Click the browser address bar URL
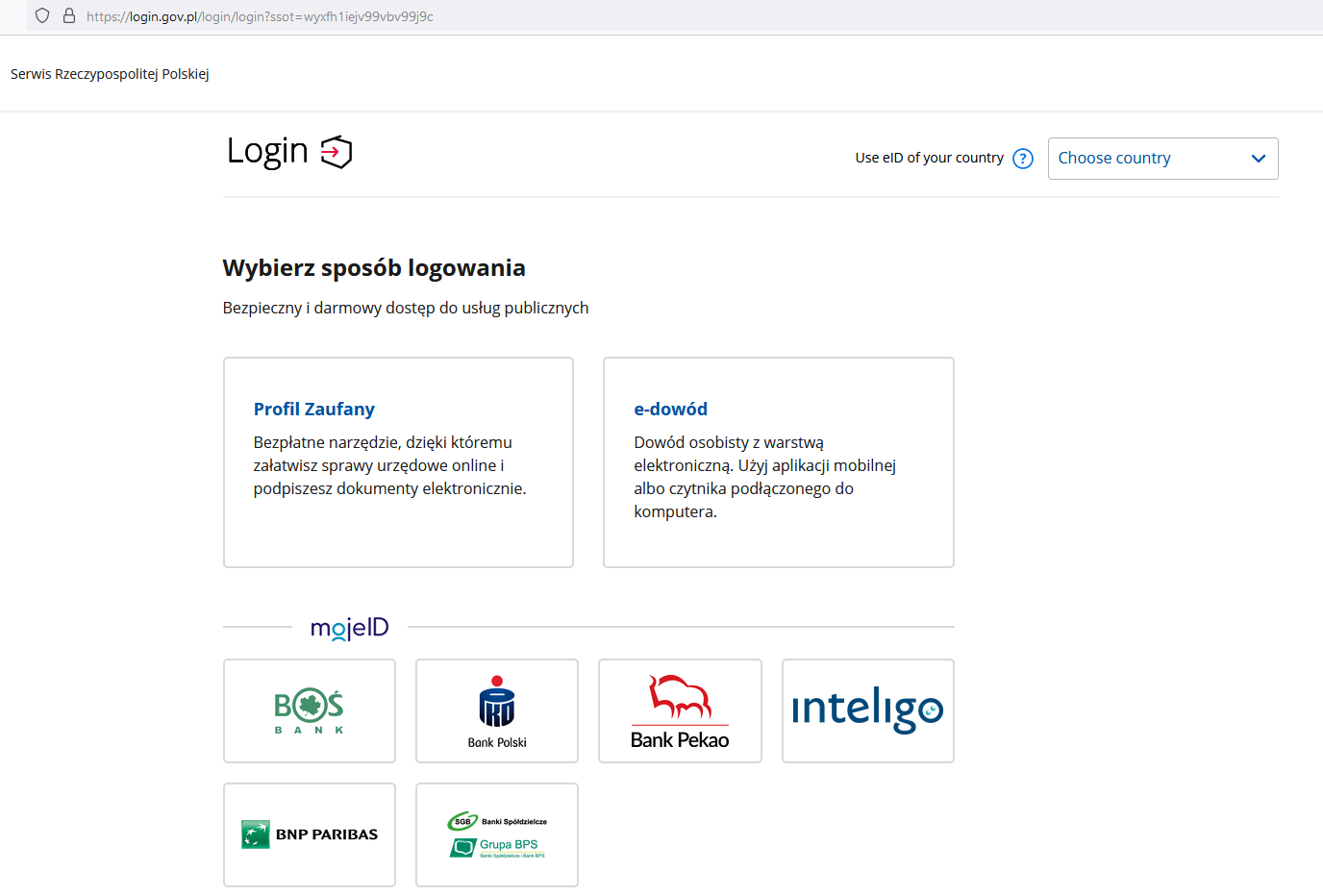 260,16
